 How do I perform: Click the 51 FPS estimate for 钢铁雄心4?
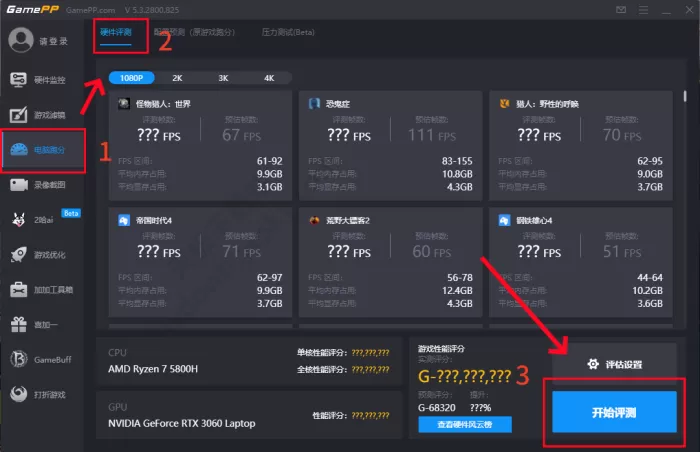(622, 251)
